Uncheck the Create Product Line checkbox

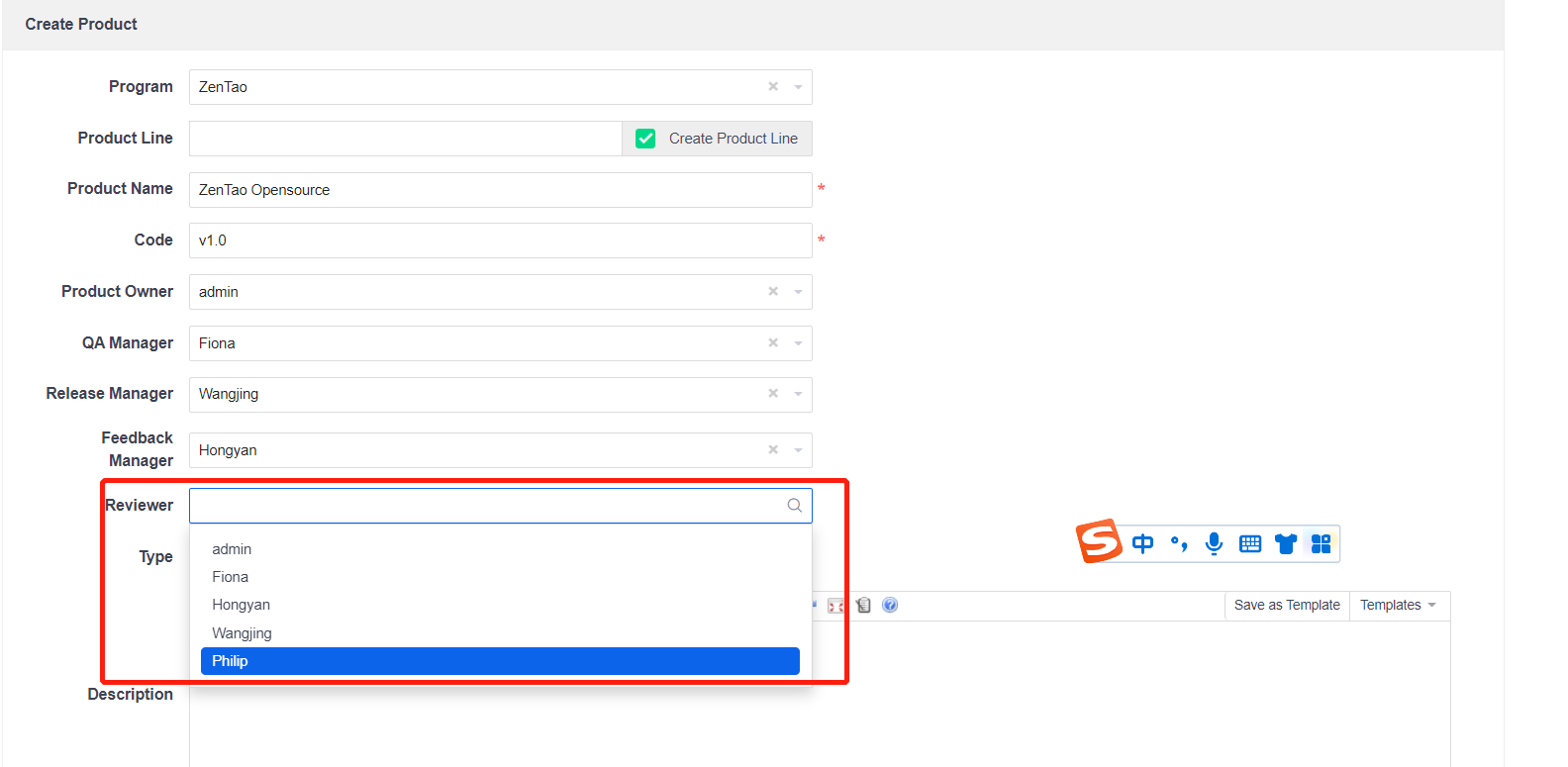[645, 139]
